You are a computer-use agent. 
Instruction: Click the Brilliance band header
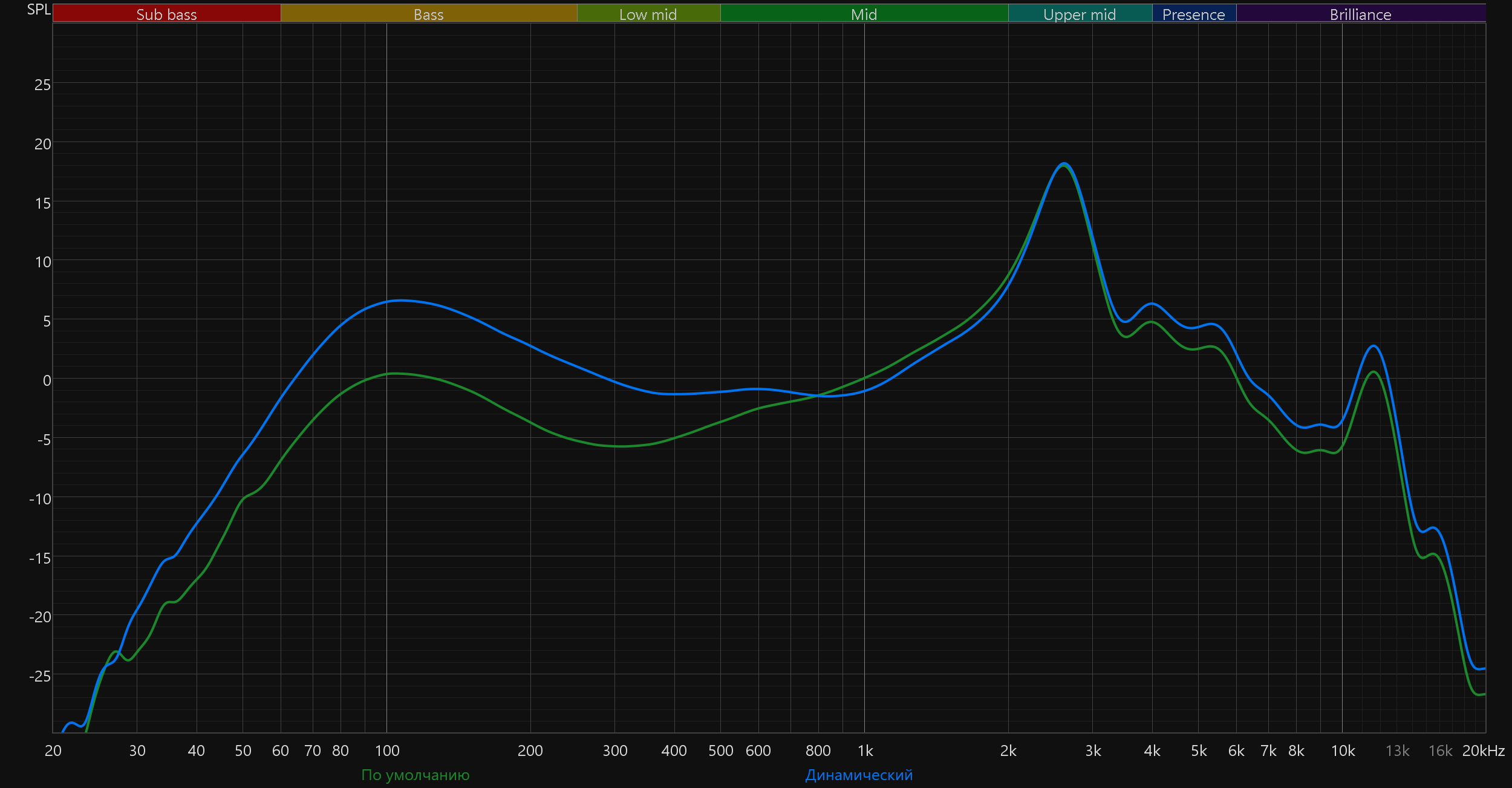(1360, 14)
